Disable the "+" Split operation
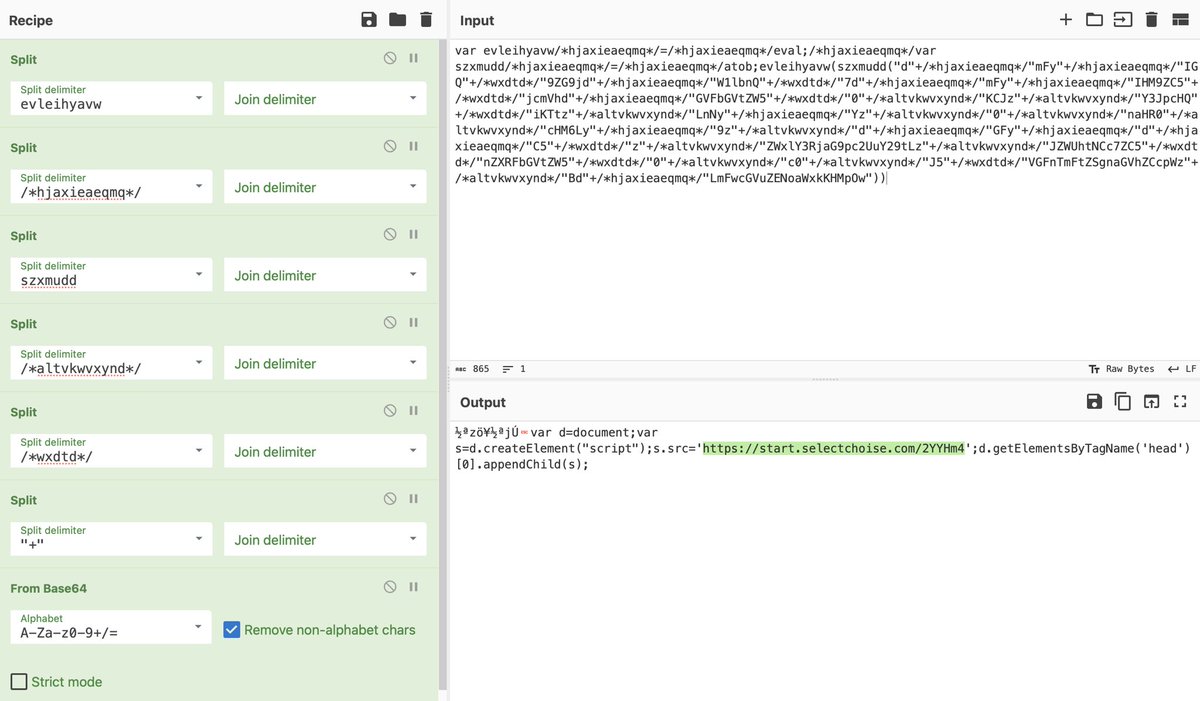1200x701 pixels. pyautogui.click(x=390, y=499)
